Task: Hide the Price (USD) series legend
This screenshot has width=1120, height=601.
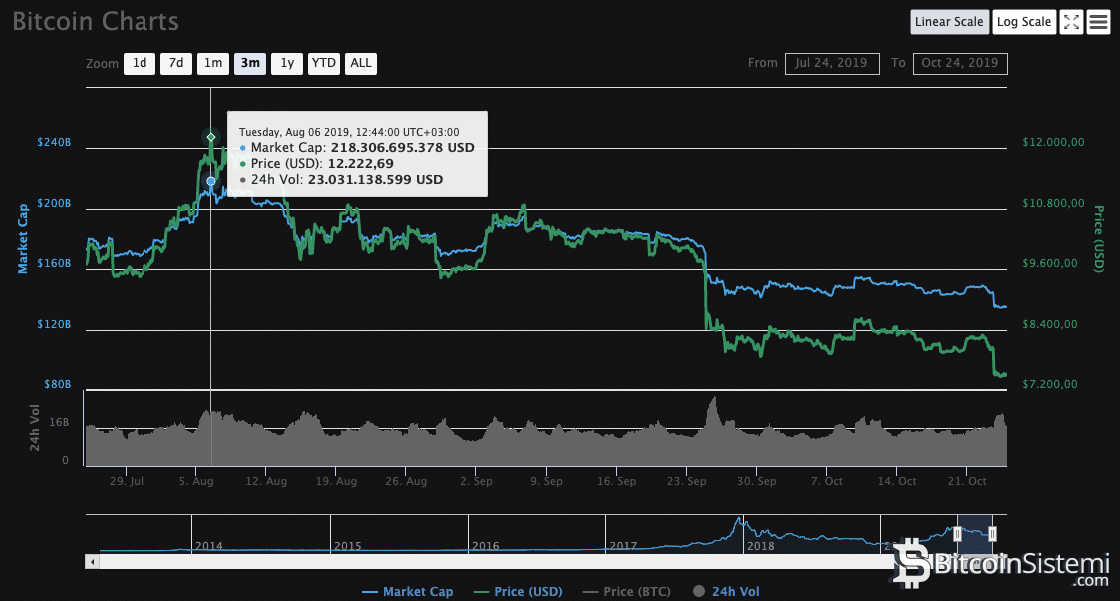Action: 518,592
